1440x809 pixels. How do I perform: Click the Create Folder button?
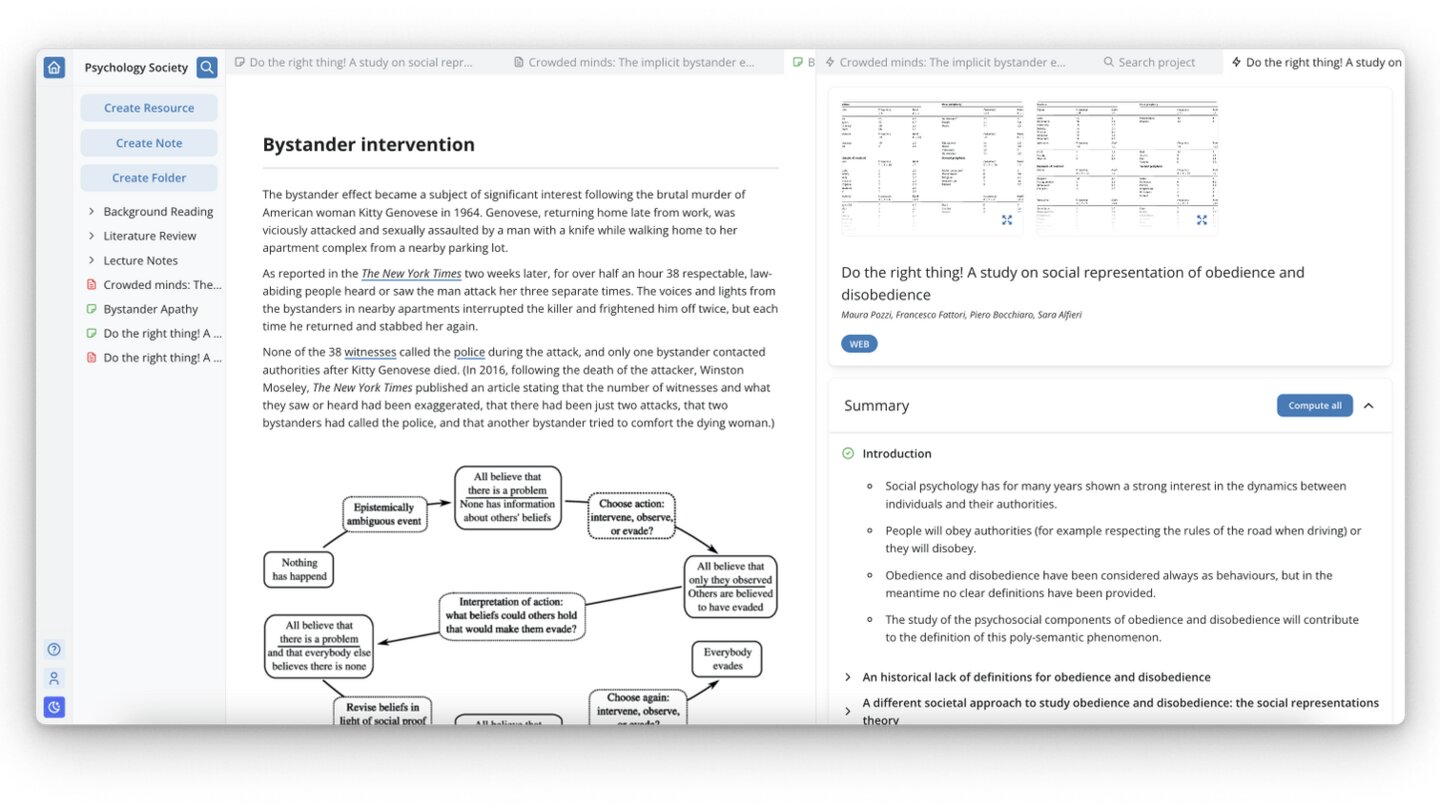coord(149,178)
